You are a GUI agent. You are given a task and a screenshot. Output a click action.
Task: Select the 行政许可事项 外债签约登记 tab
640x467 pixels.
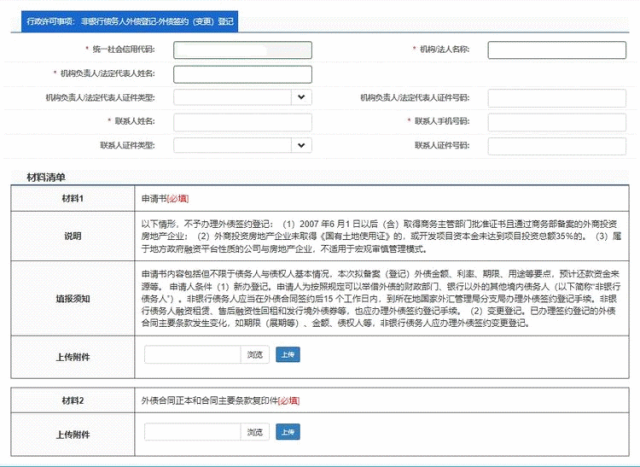coord(130,21)
